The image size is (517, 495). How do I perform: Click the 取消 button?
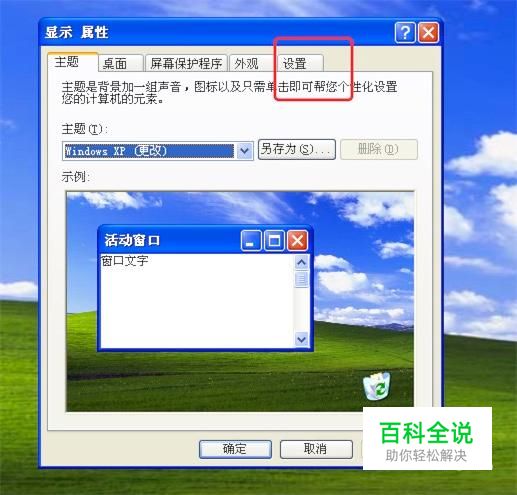pyautogui.click(x=316, y=449)
